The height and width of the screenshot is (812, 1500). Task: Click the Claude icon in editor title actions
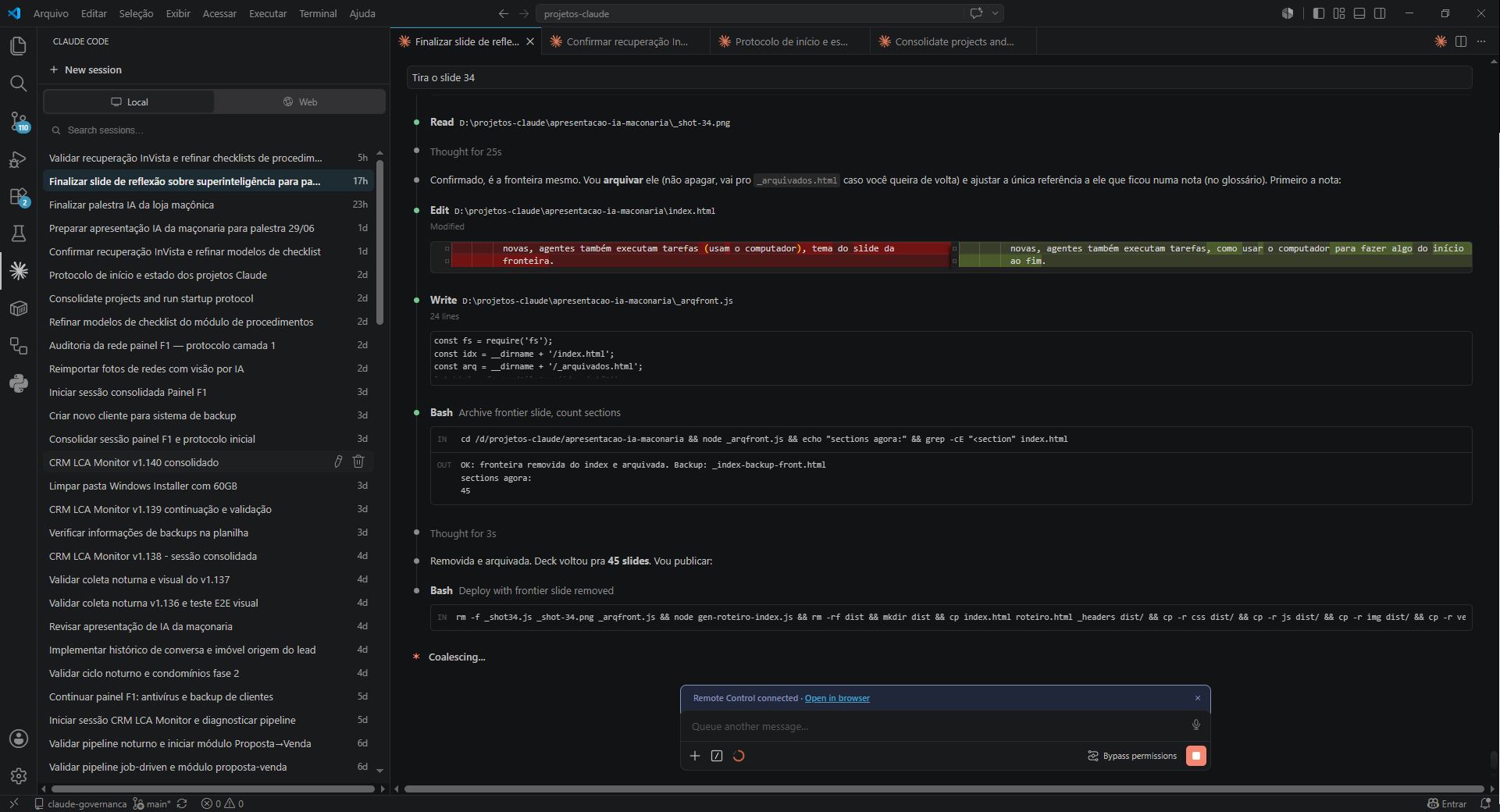[x=1441, y=41]
